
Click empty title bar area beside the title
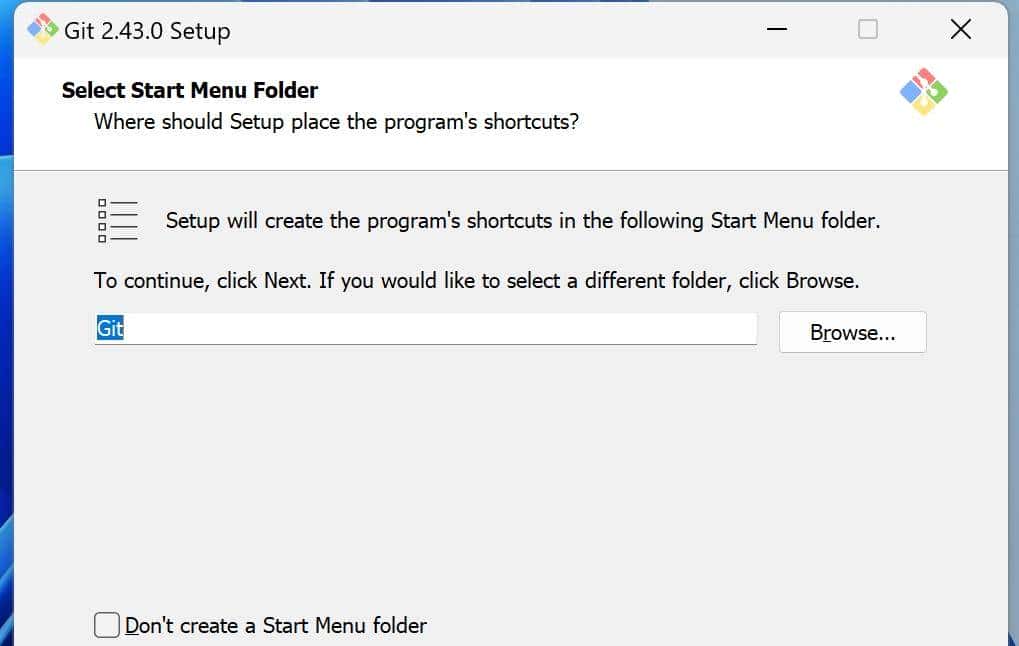point(500,30)
